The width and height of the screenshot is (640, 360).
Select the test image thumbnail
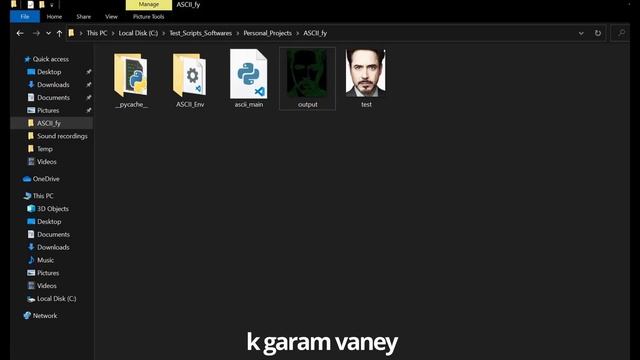tap(366, 73)
